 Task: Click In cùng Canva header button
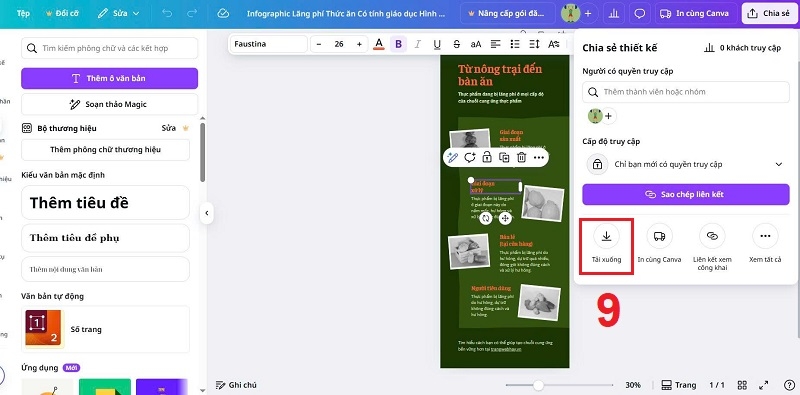(696, 14)
